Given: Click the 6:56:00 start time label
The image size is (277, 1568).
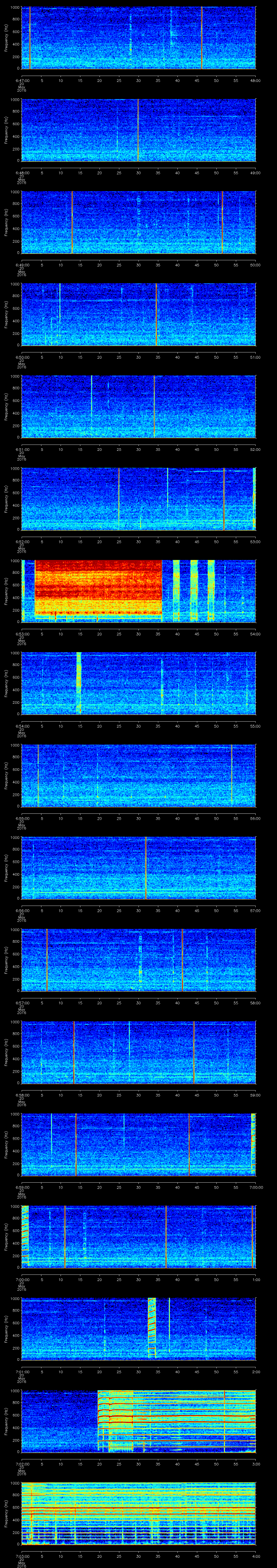Looking at the screenshot, I should (x=22, y=910).
